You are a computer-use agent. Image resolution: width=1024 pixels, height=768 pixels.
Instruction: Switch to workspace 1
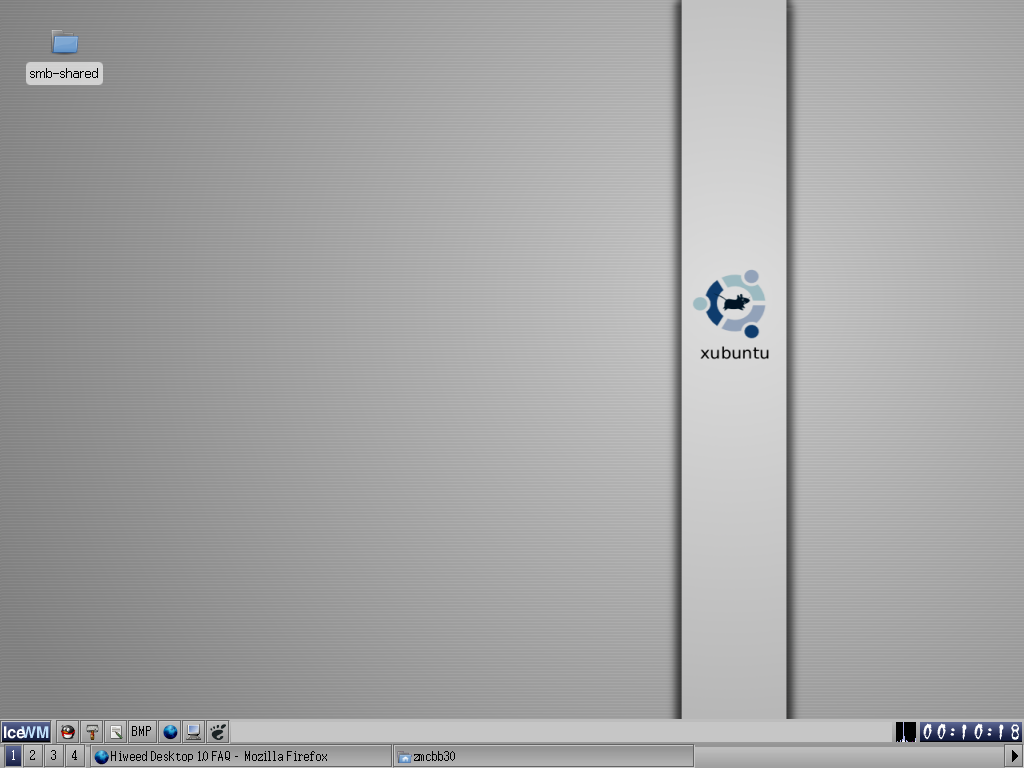coord(12,756)
